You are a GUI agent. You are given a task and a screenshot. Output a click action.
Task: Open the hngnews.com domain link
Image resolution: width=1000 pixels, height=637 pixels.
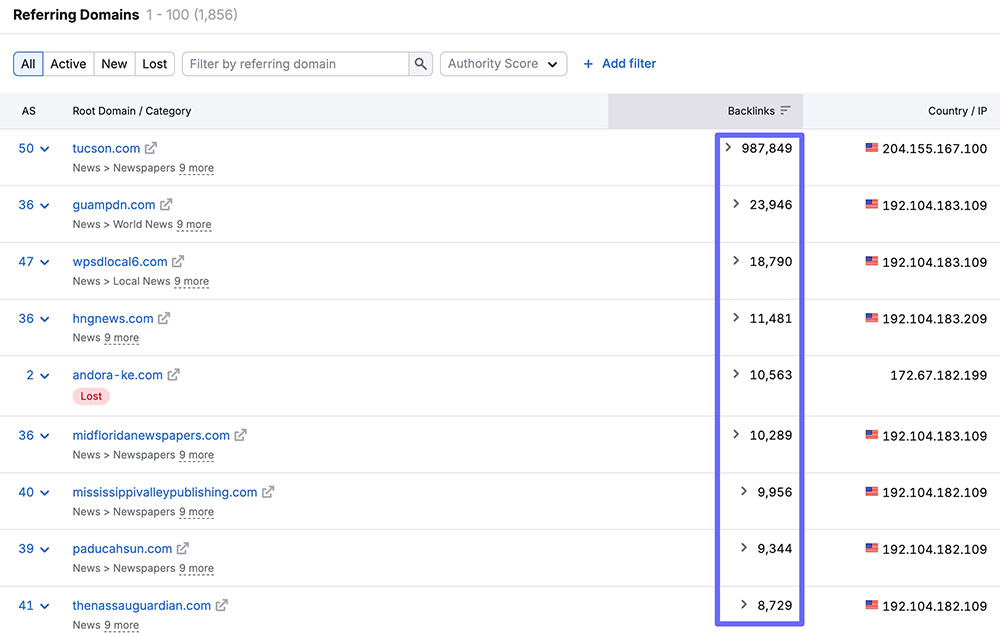[x=113, y=318]
